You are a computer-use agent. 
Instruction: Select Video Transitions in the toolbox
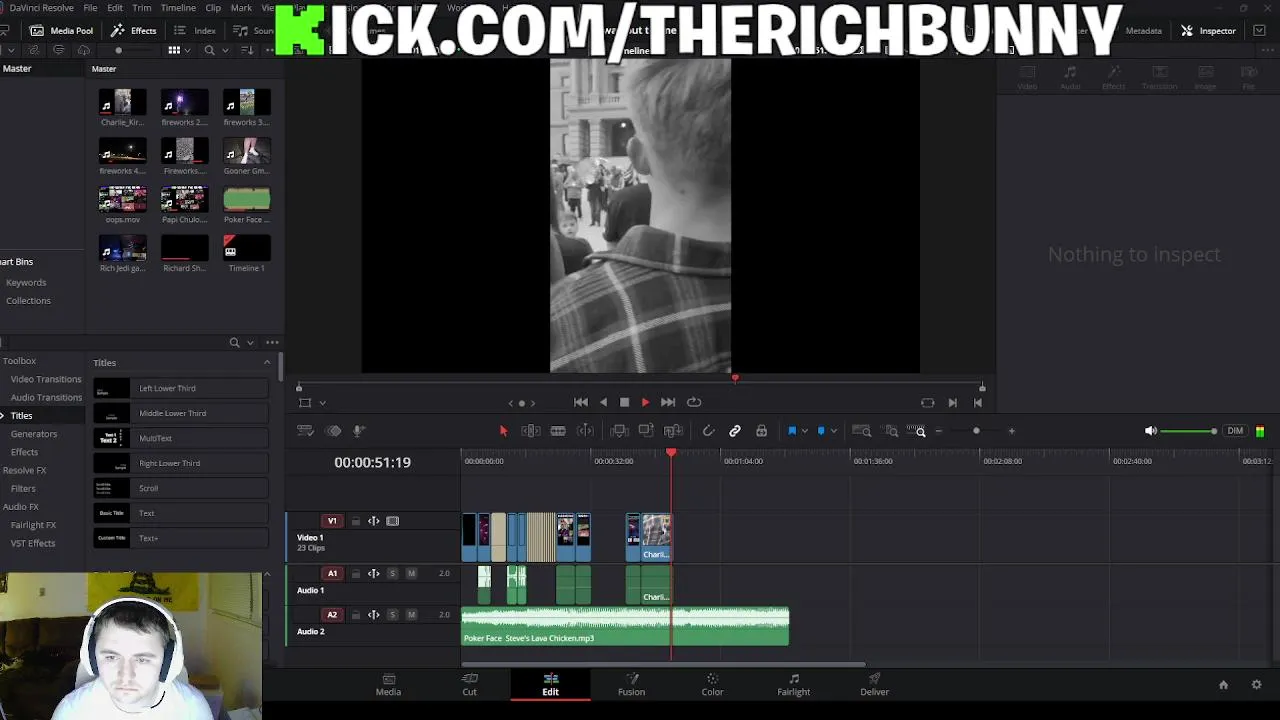pos(46,379)
